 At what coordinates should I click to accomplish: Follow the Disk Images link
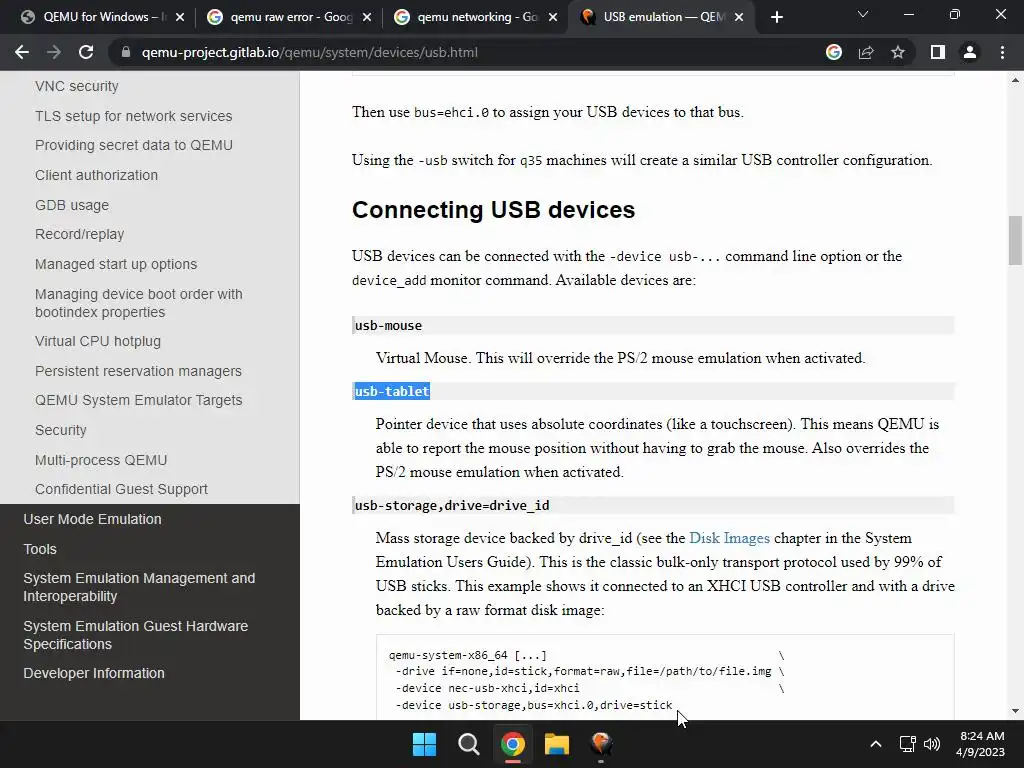tap(729, 538)
